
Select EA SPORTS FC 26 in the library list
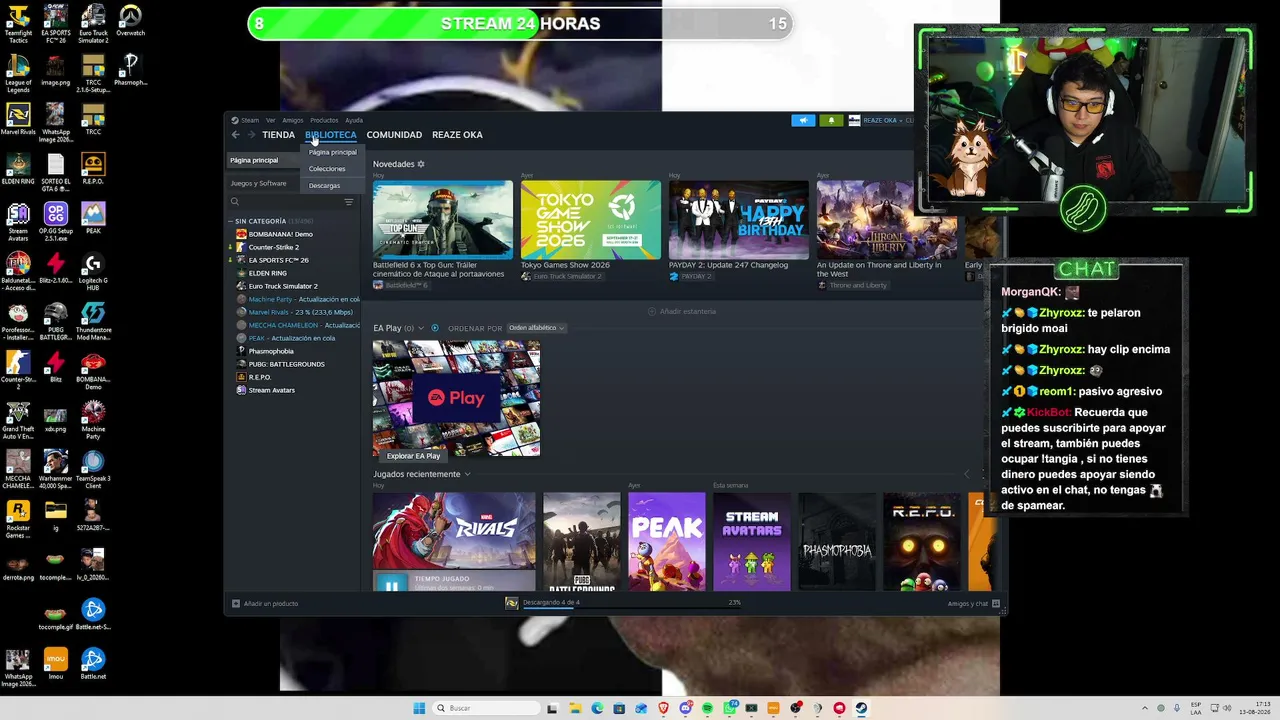tap(278, 260)
